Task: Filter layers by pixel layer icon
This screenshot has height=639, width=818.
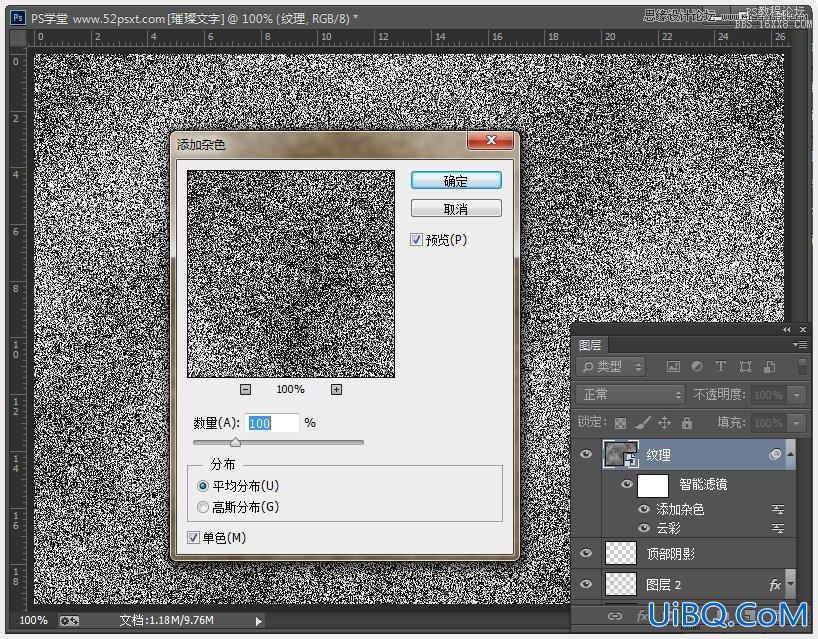Action: (673, 367)
